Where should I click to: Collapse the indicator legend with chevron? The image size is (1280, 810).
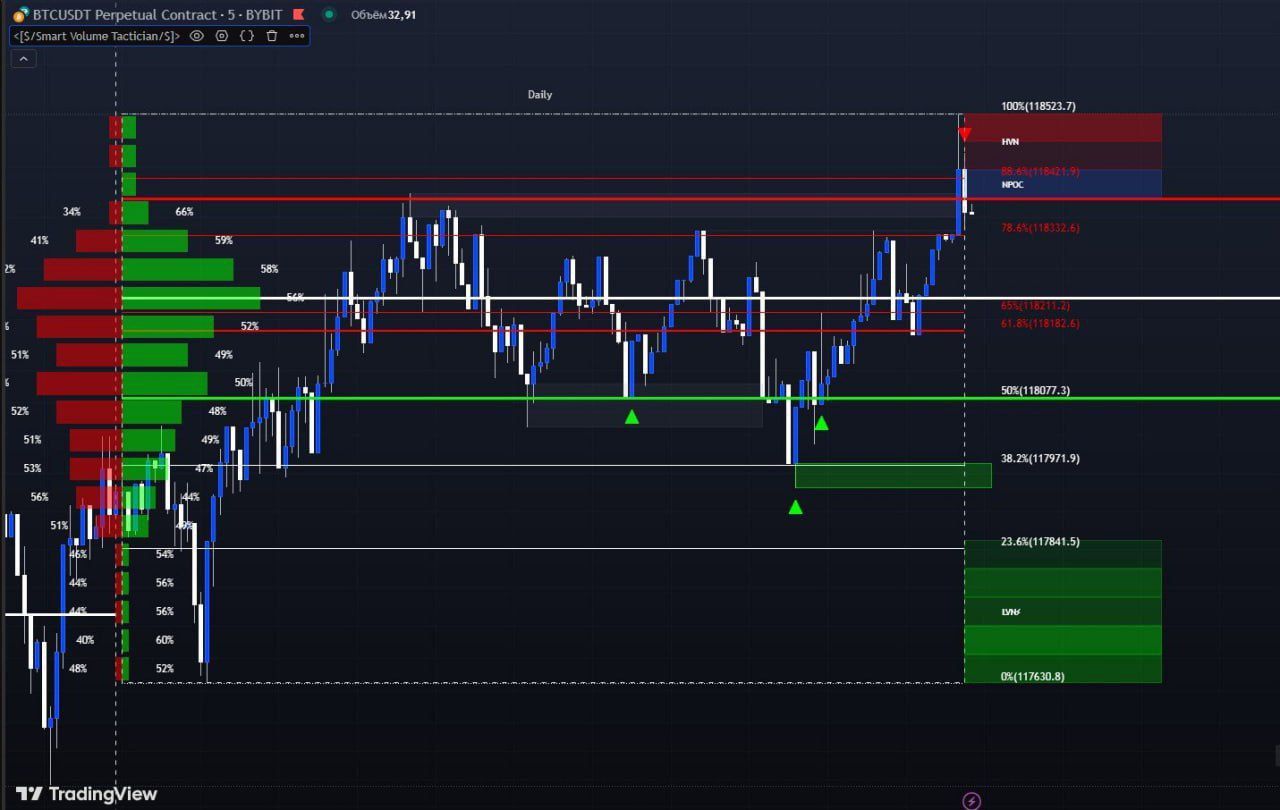coord(23,59)
